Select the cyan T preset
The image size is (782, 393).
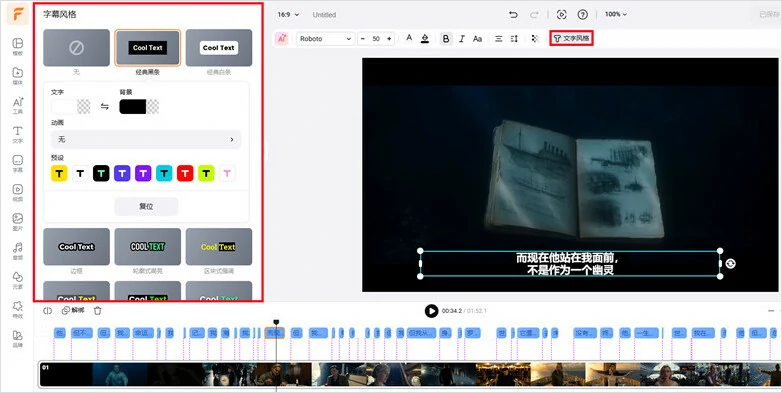click(164, 173)
